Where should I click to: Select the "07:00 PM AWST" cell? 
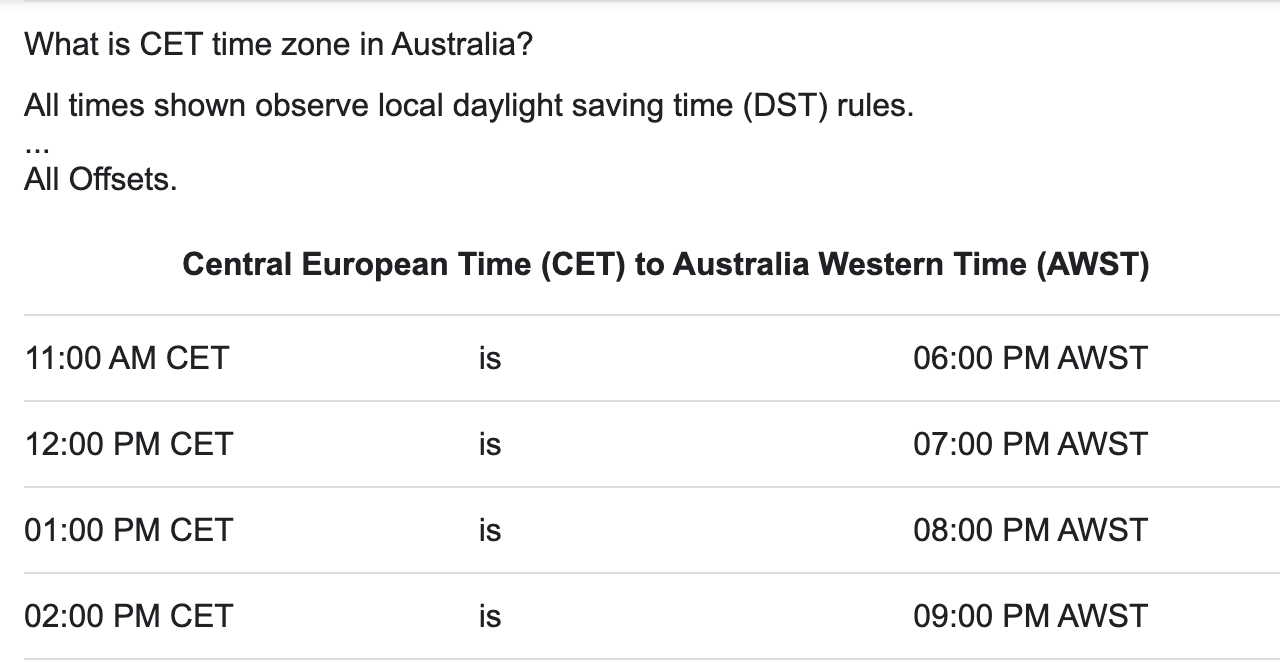pos(1030,444)
